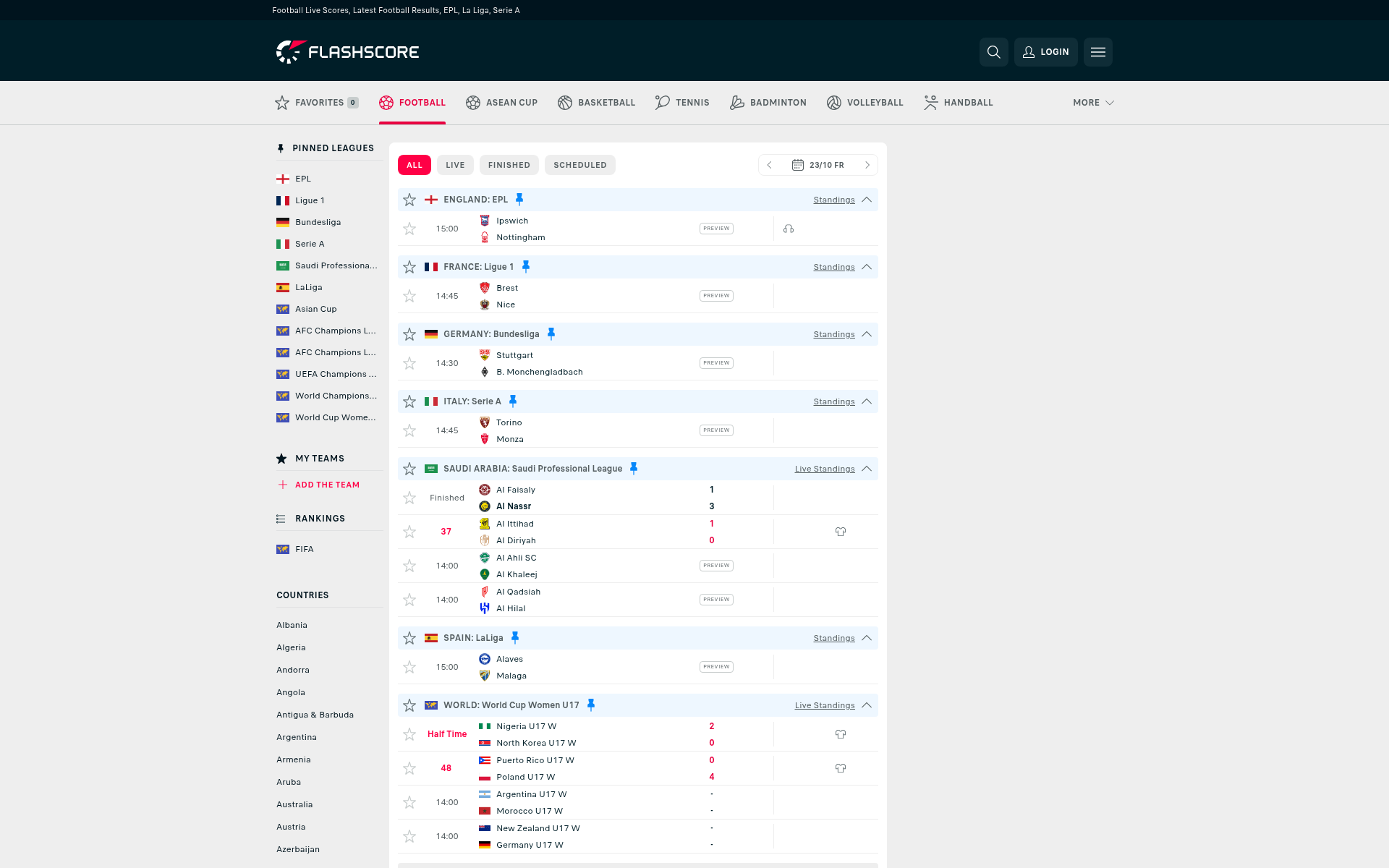Open the Handball sport tab
This screenshot has height=868, width=1389.
tap(958, 103)
